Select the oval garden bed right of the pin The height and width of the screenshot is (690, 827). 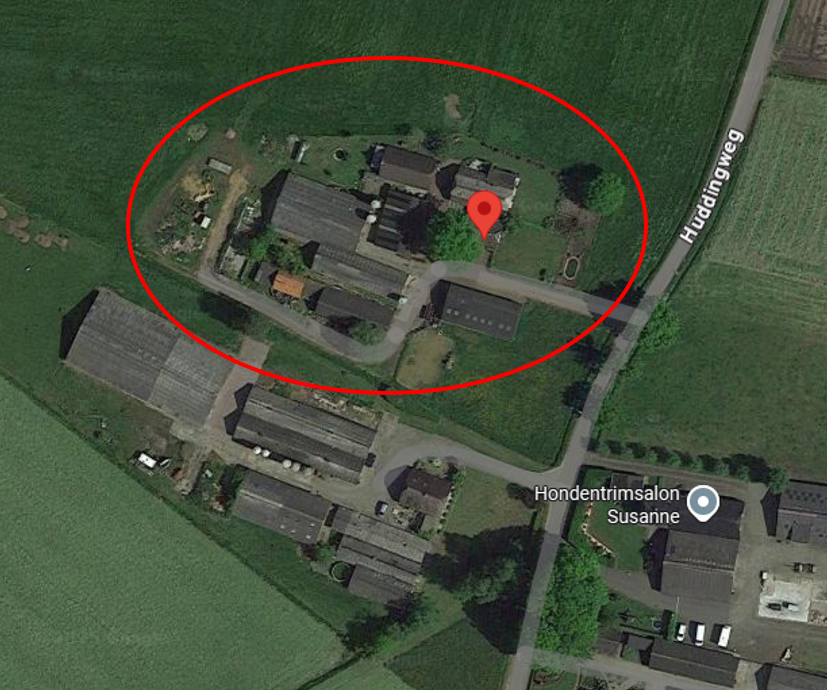coord(571,267)
